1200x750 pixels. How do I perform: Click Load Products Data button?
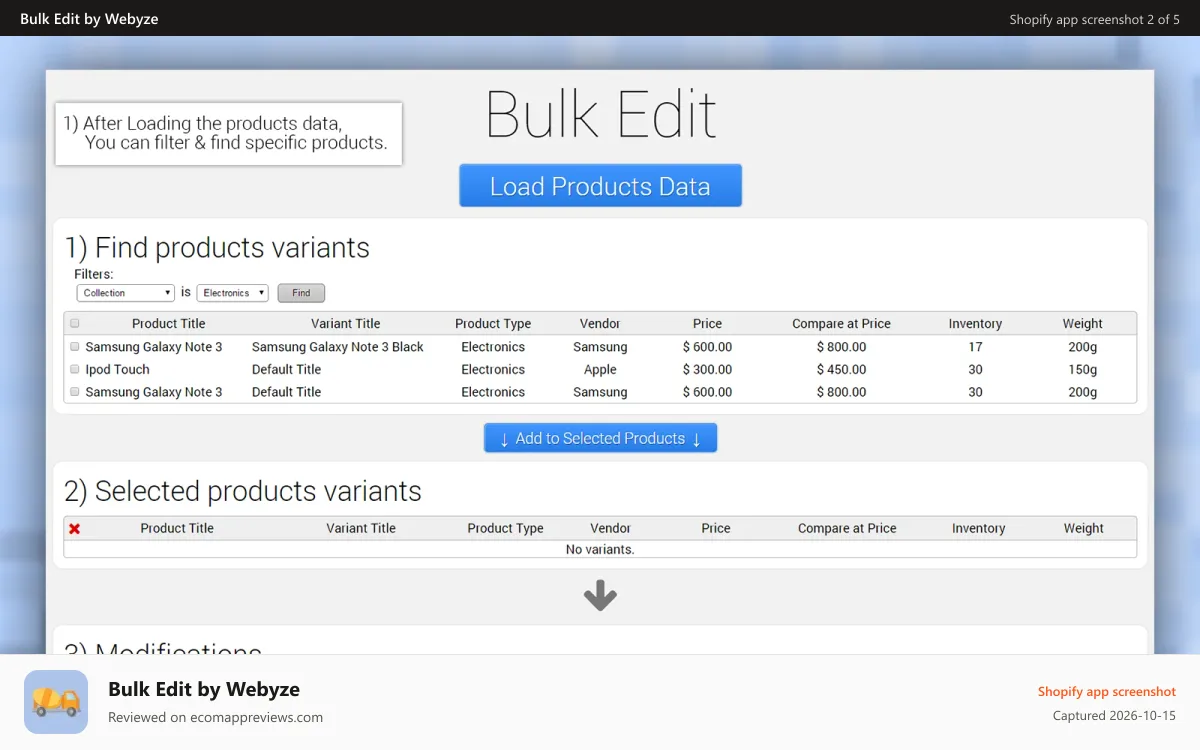click(600, 186)
